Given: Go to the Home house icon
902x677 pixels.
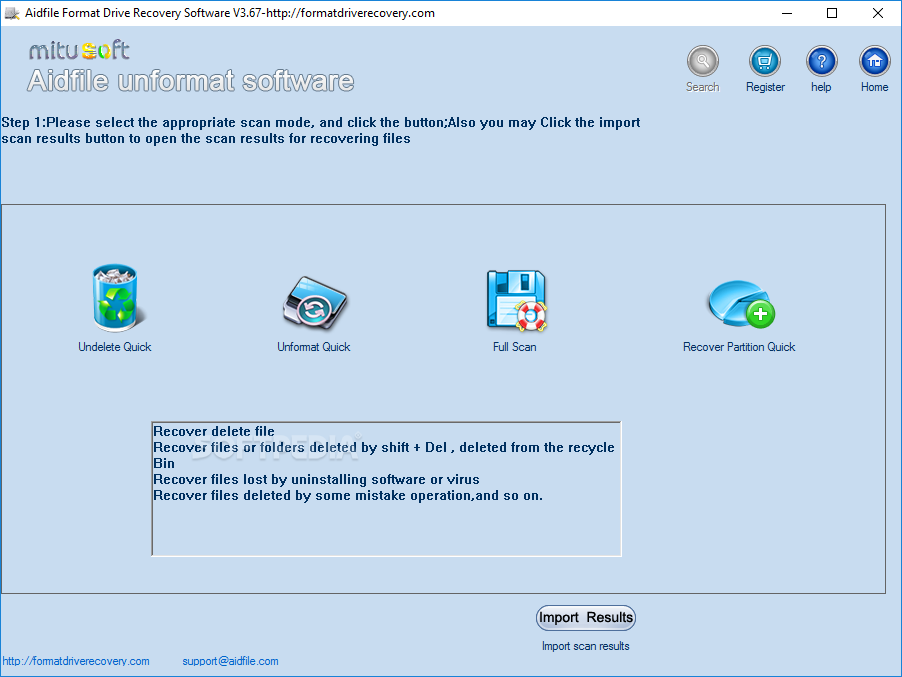Looking at the screenshot, I should (874, 61).
